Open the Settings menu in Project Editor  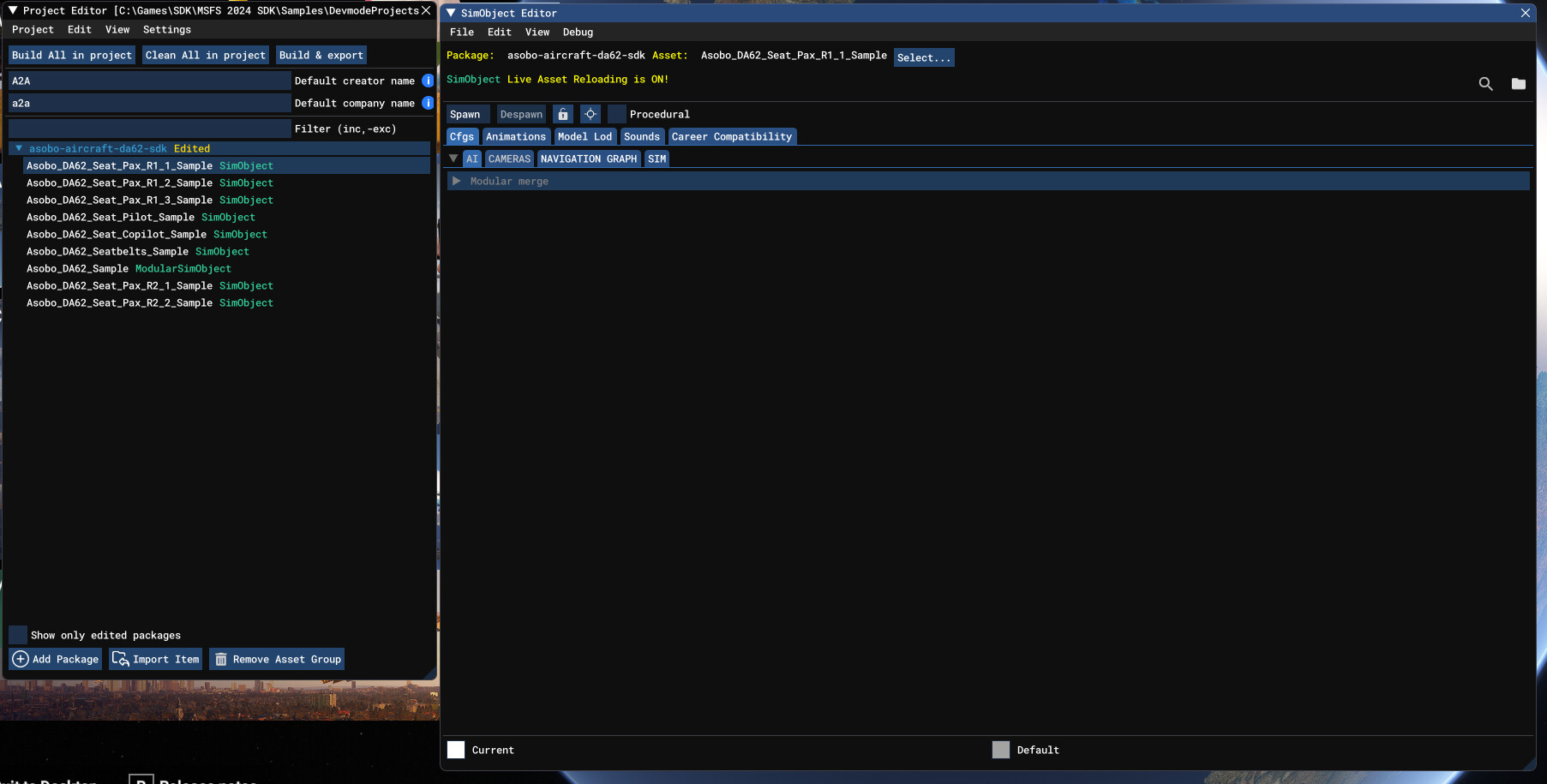pyautogui.click(x=167, y=29)
